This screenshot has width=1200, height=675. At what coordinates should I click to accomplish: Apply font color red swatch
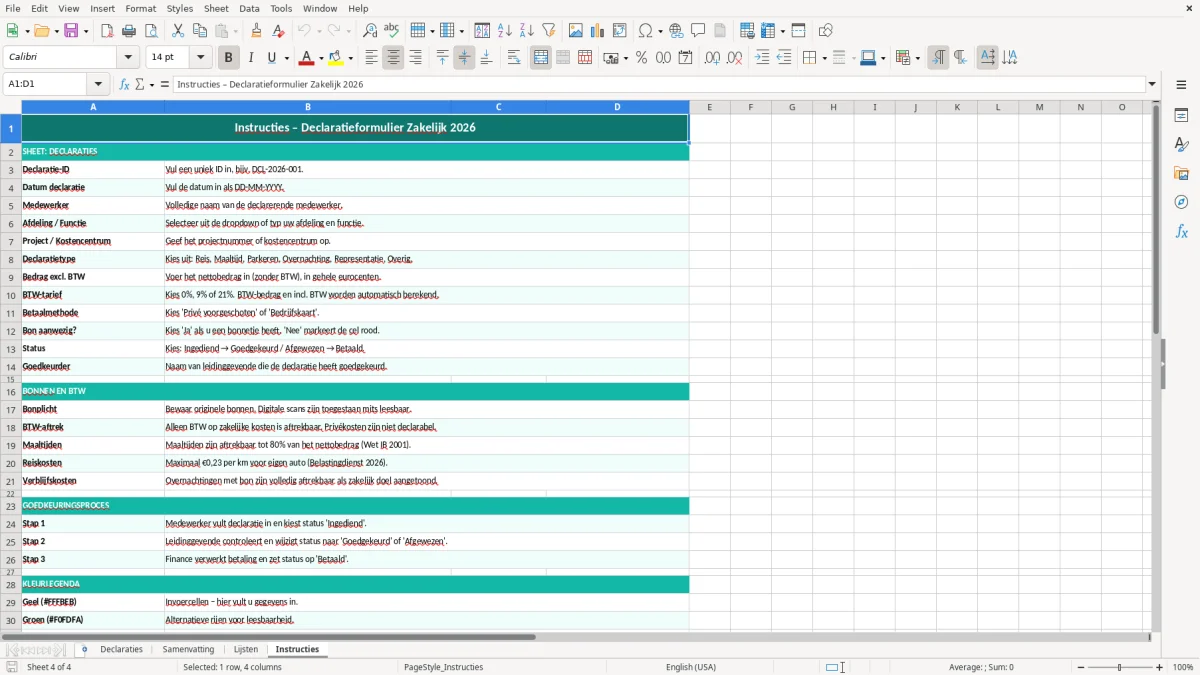click(x=308, y=58)
